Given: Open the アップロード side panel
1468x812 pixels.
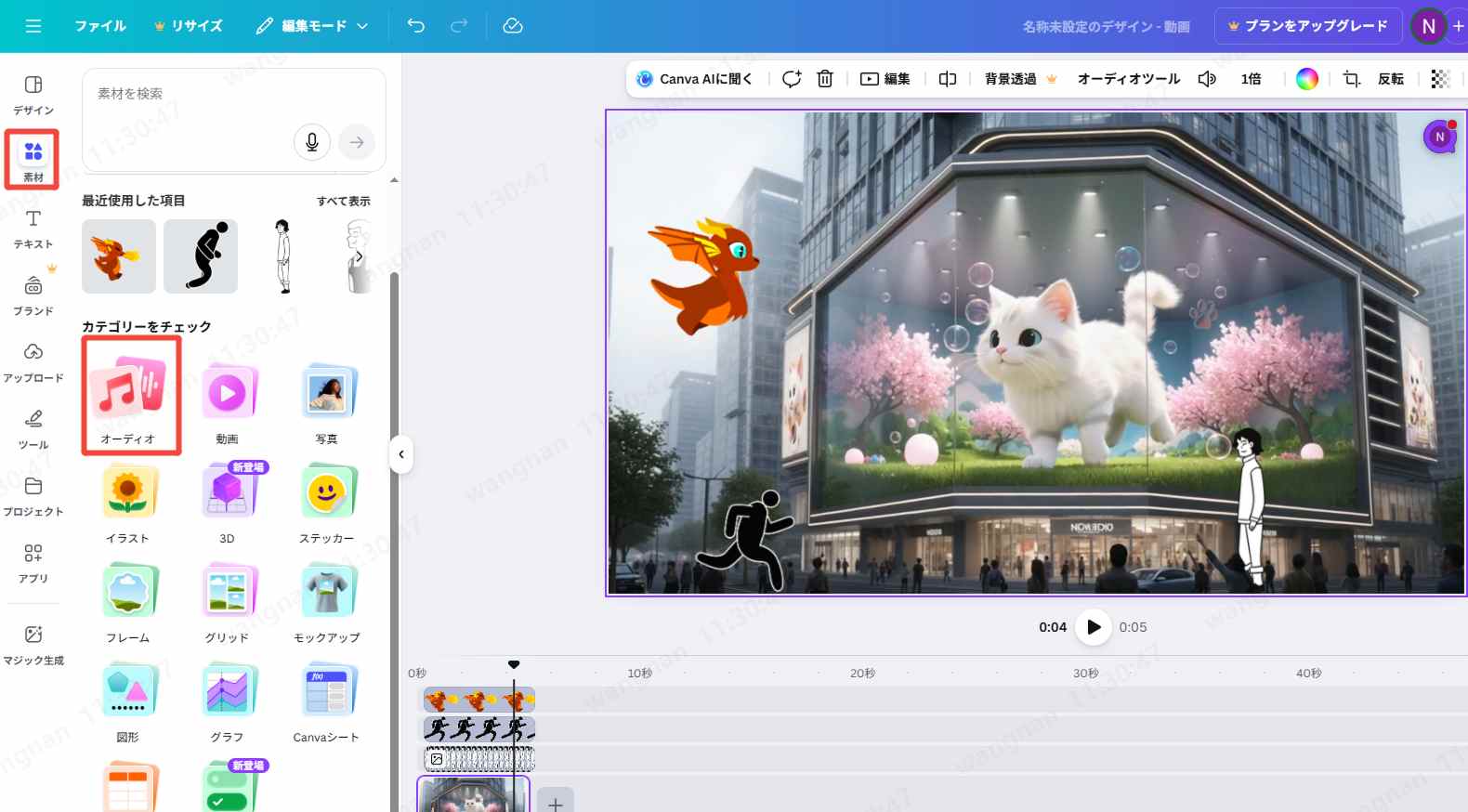Looking at the screenshot, I should (33, 362).
